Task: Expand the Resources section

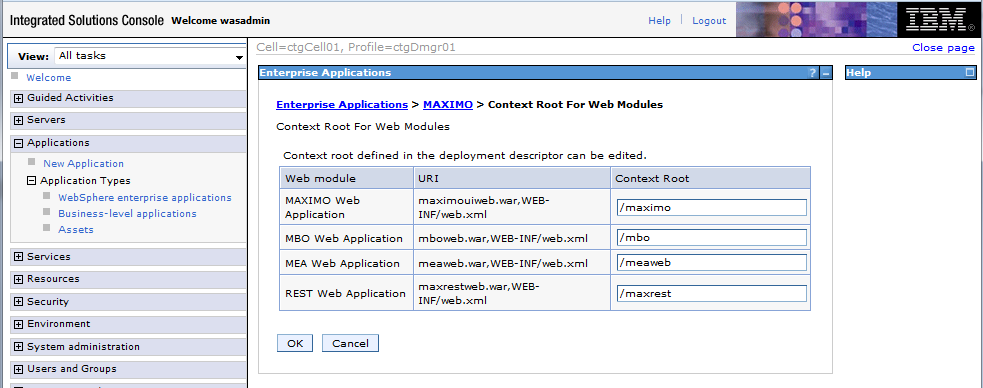Action: click(18, 280)
